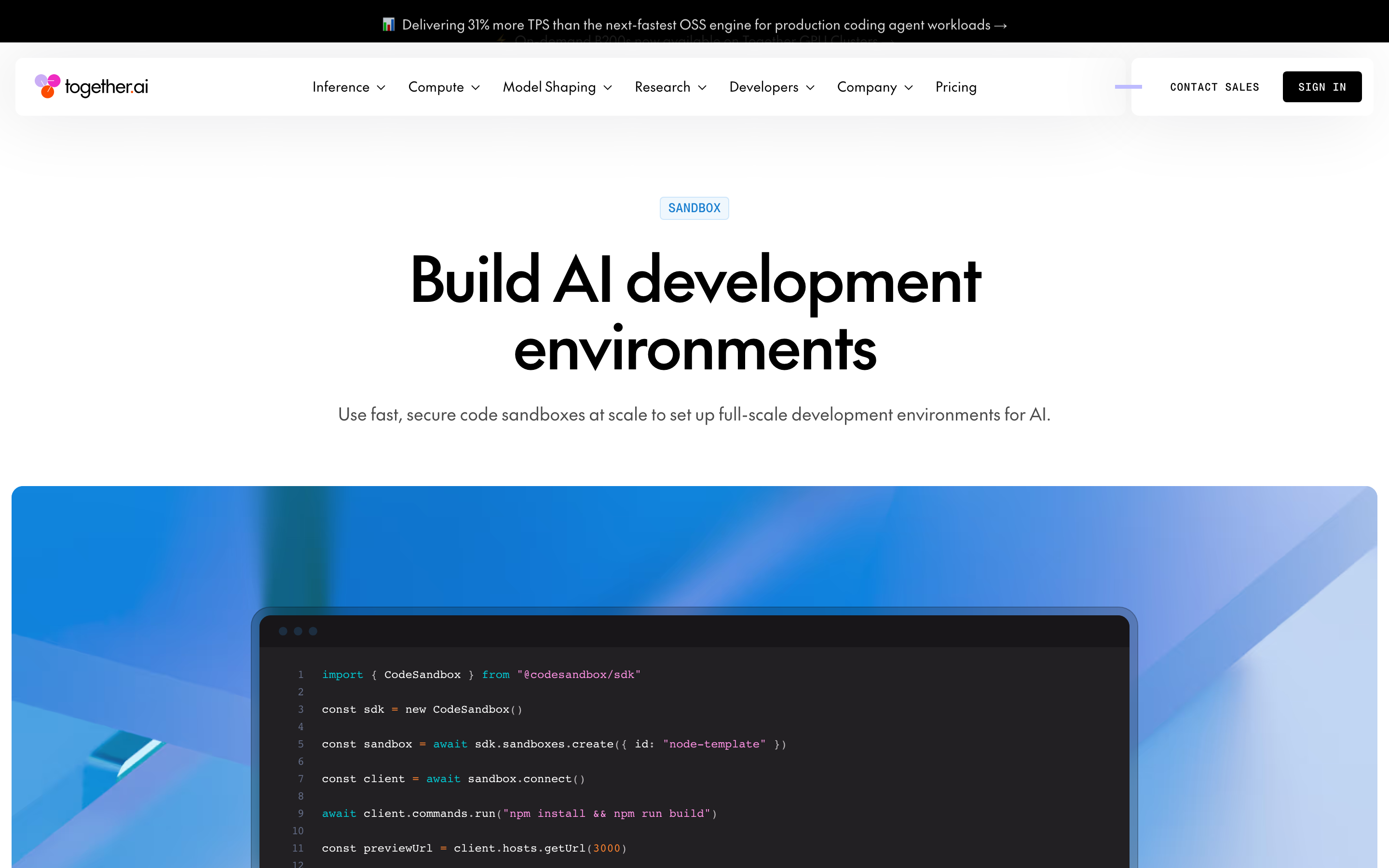Click the import CodeSandbox code line
Viewport: 1389px width, 868px height.
click(481, 675)
